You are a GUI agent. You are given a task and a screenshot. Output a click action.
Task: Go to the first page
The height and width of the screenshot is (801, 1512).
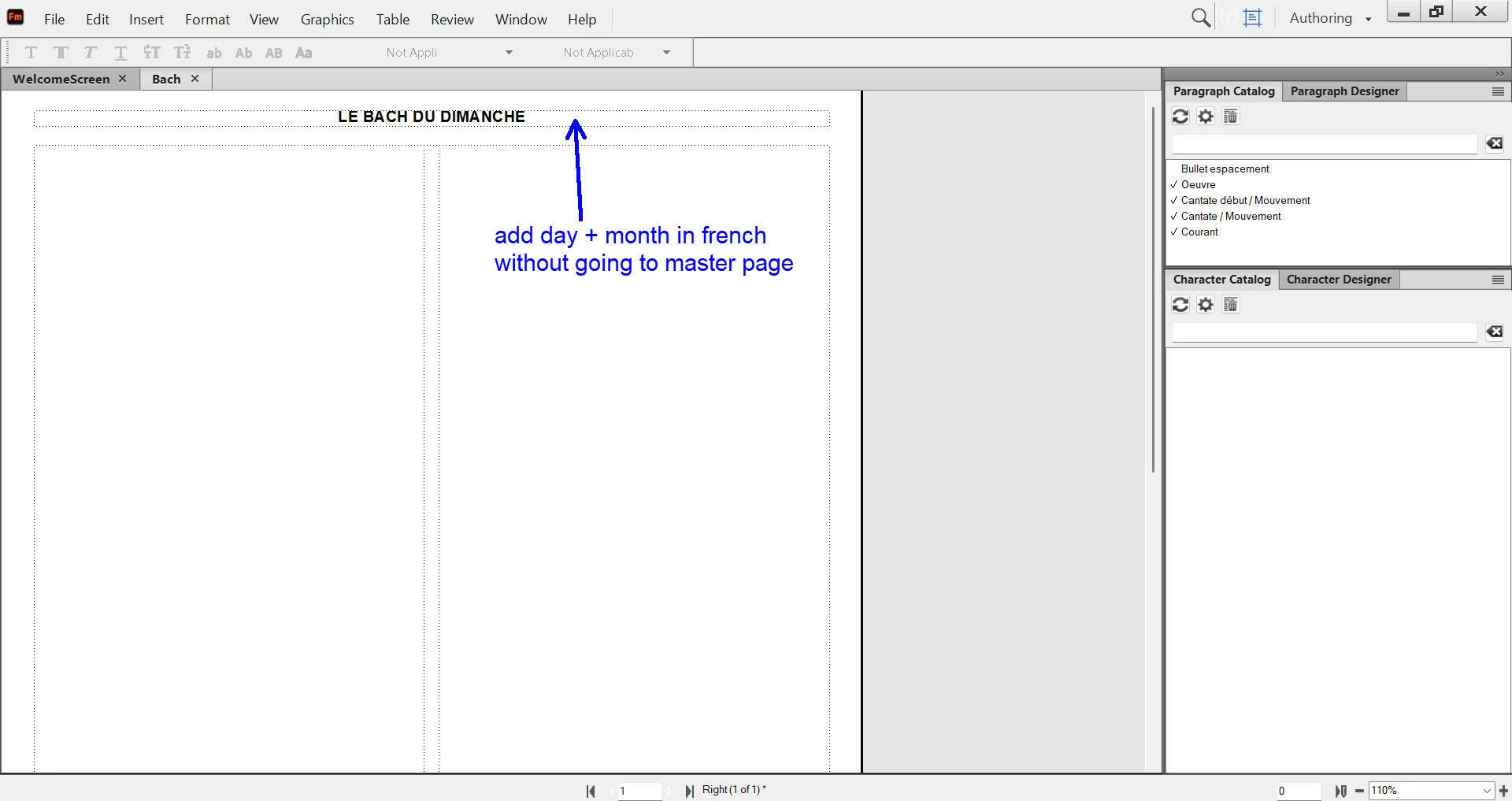click(x=591, y=791)
